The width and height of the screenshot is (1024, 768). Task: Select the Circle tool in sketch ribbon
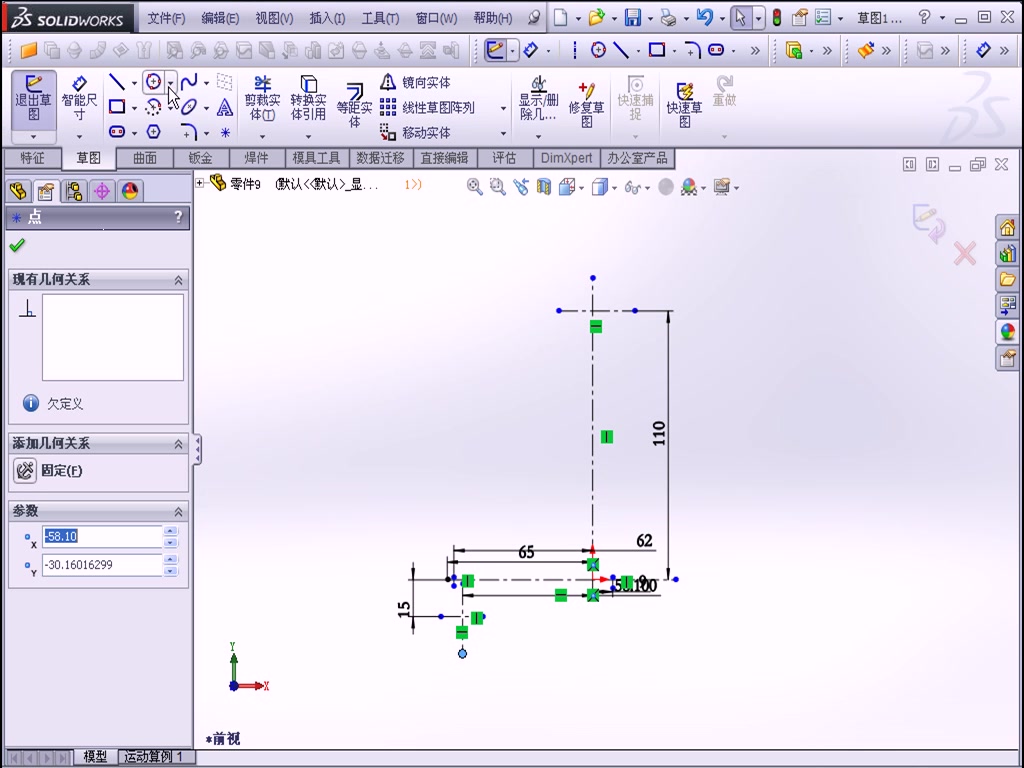pos(153,82)
